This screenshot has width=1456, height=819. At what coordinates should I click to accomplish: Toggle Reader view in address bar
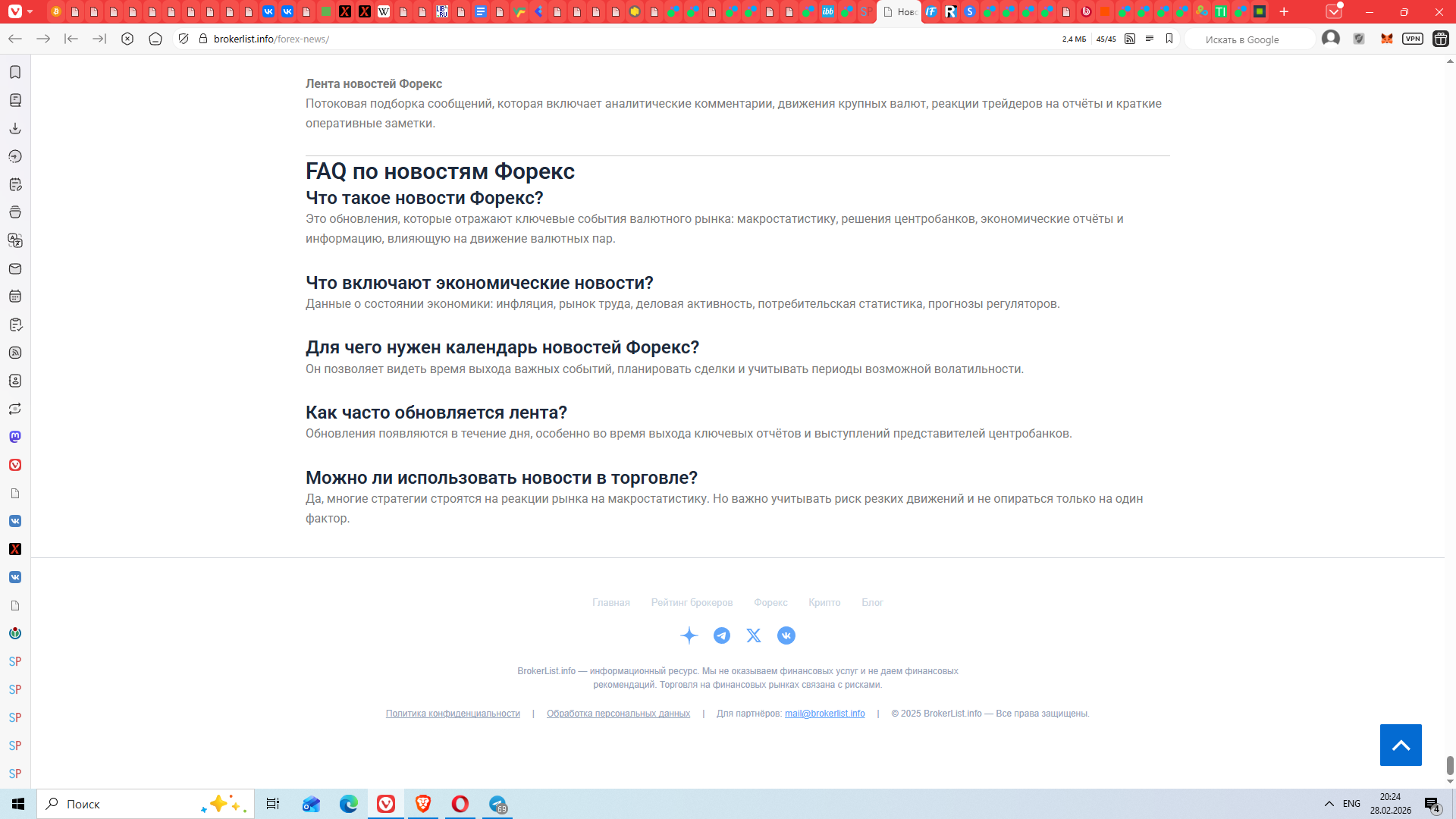point(1150,39)
